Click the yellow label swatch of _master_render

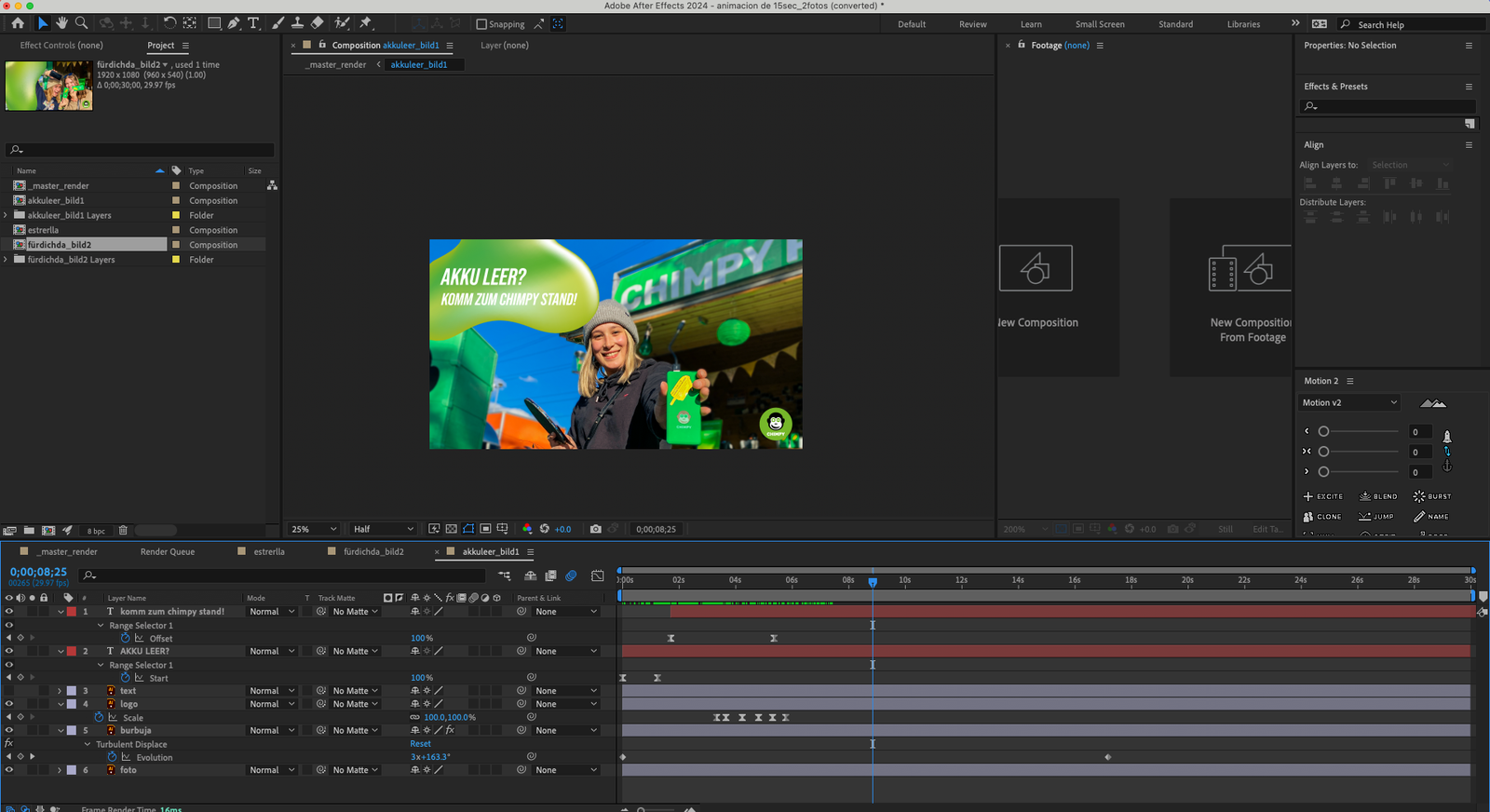pyautogui.click(x=175, y=185)
